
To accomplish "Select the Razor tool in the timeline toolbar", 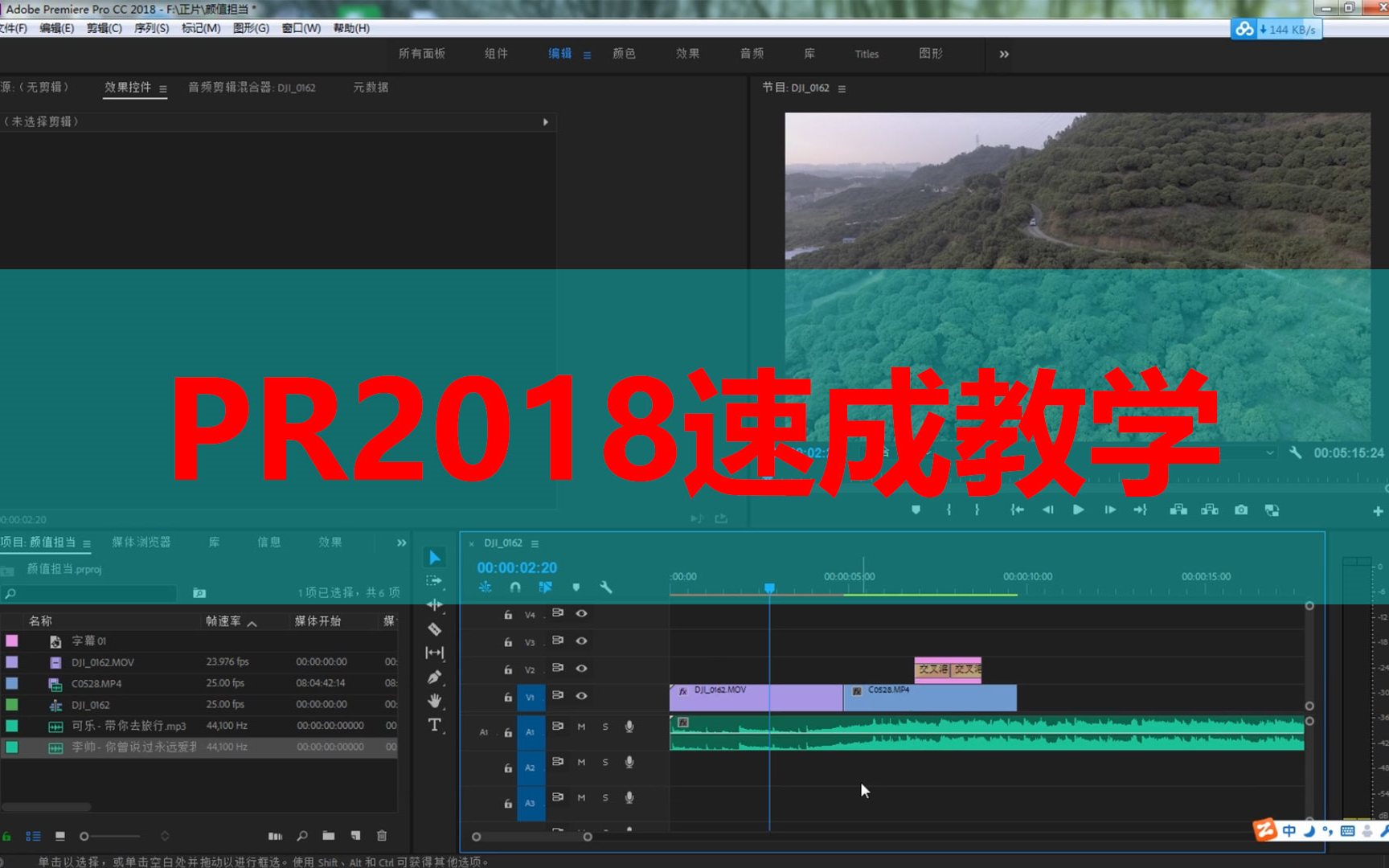I will 435,628.
